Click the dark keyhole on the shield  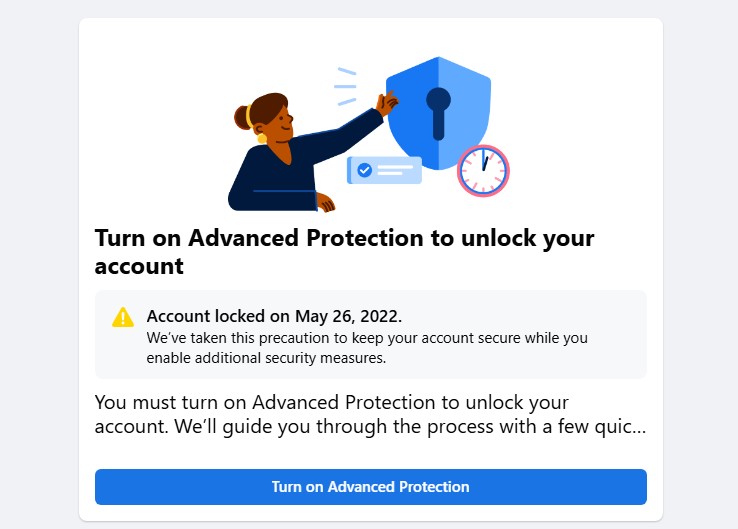click(x=439, y=113)
